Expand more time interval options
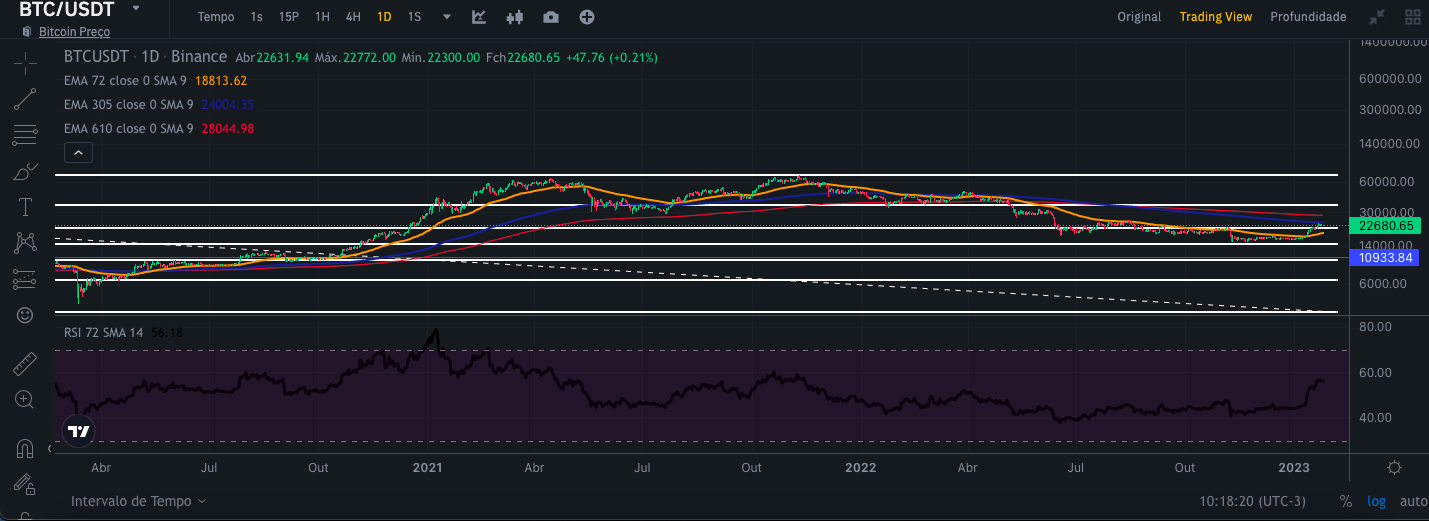 (x=447, y=17)
